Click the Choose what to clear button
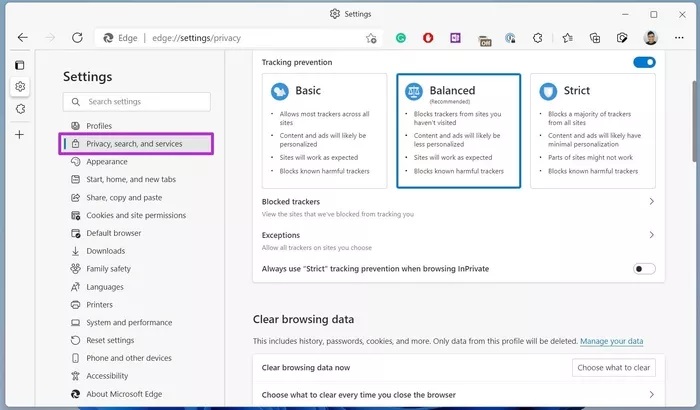This screenshot has width=700, height=410. (614, 367)
